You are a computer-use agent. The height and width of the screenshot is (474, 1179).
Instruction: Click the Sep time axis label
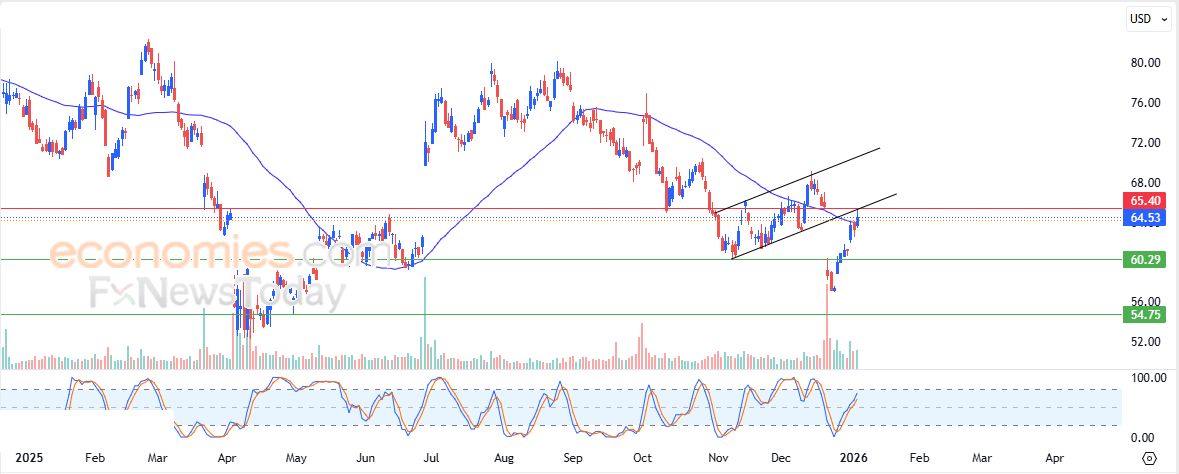pos(572,457)
